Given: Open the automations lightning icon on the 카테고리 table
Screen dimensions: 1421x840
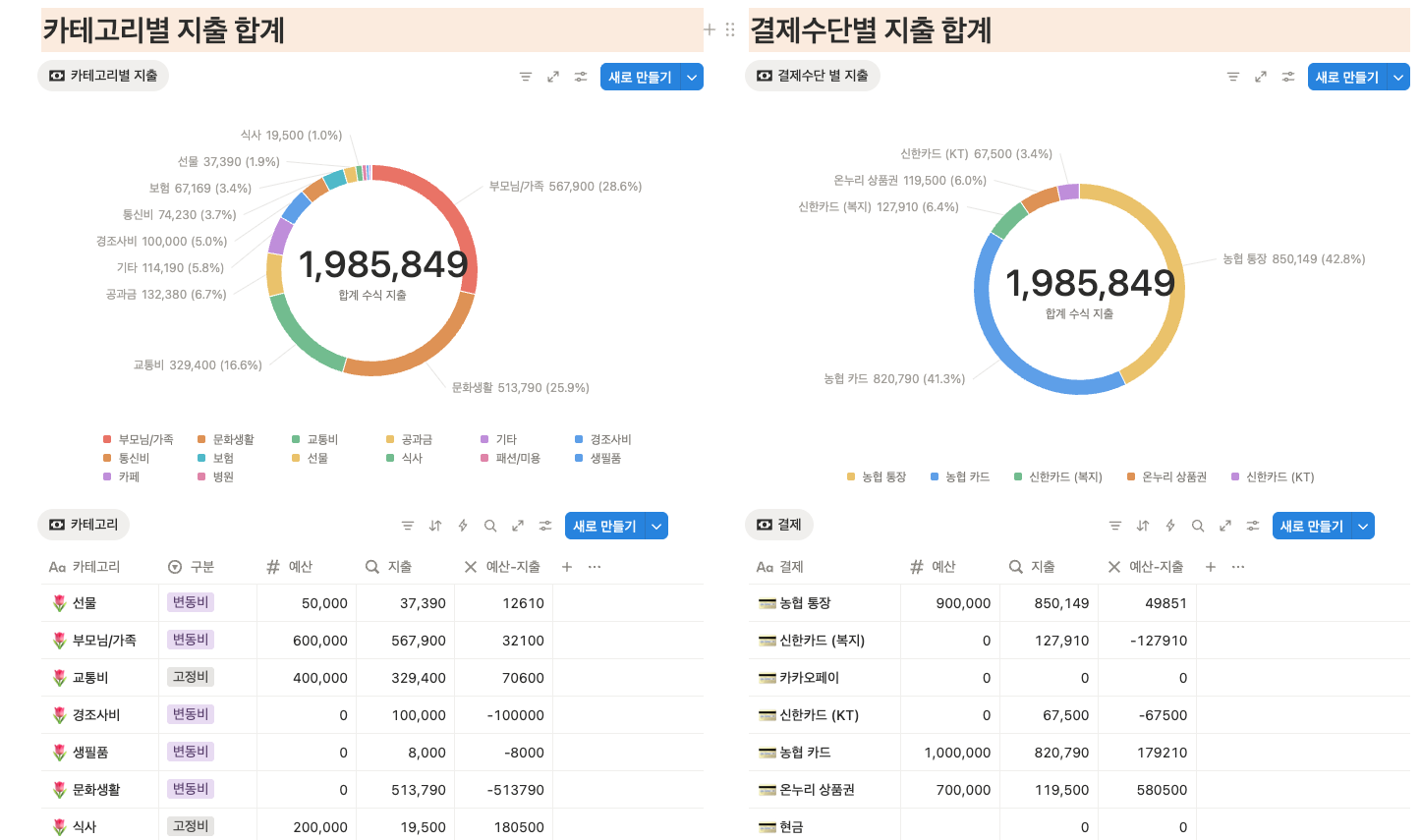Looking at the screenshot, I should click(462, 526).
